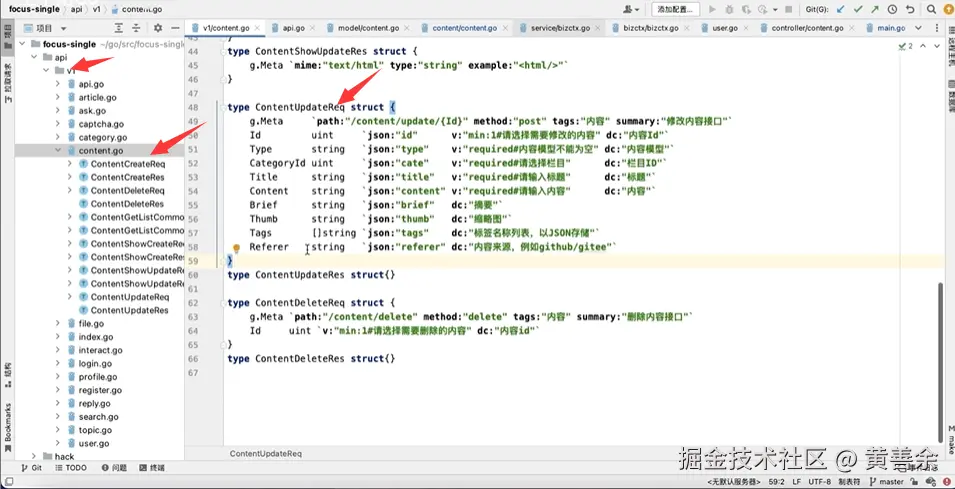Click the Debug bug icon

[729, 10]
